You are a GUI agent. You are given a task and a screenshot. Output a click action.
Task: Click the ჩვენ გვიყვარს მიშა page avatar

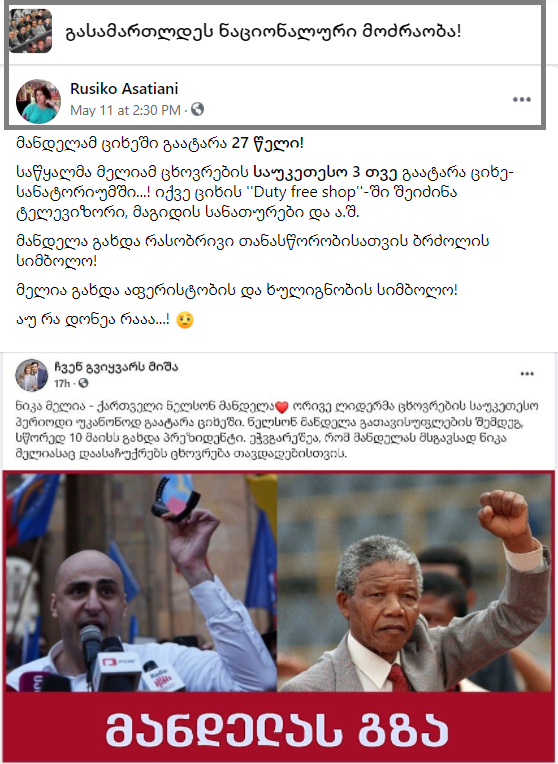(x=31, y=375)
